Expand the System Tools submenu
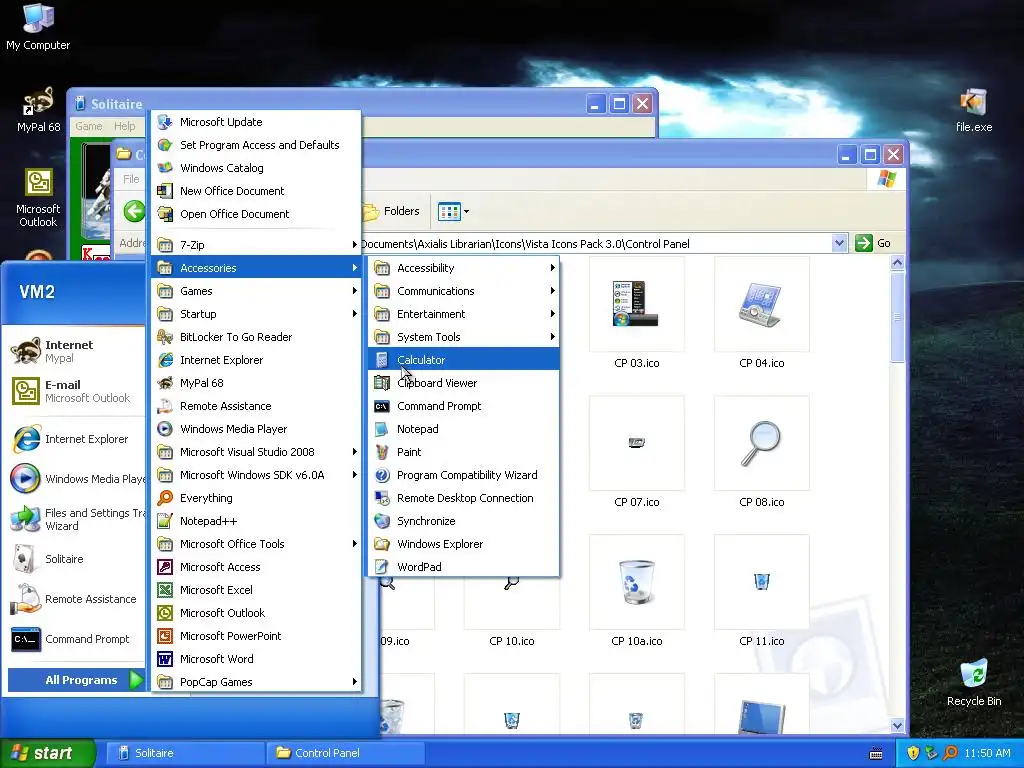 [464, 337]
